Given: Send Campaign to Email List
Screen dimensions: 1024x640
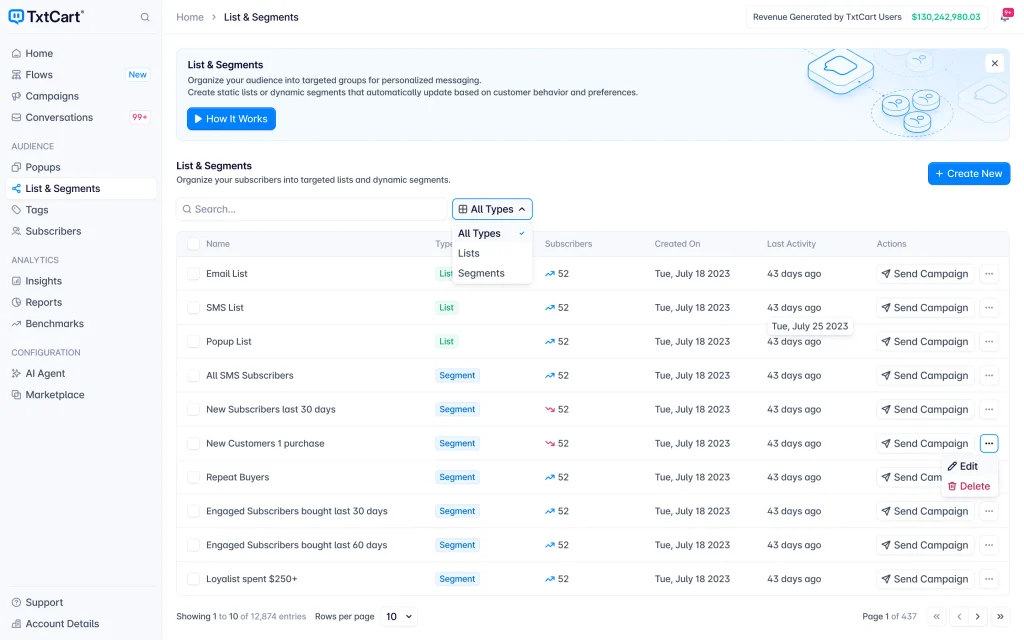Looking at the screenshot, I should click(x=925, y=274).
